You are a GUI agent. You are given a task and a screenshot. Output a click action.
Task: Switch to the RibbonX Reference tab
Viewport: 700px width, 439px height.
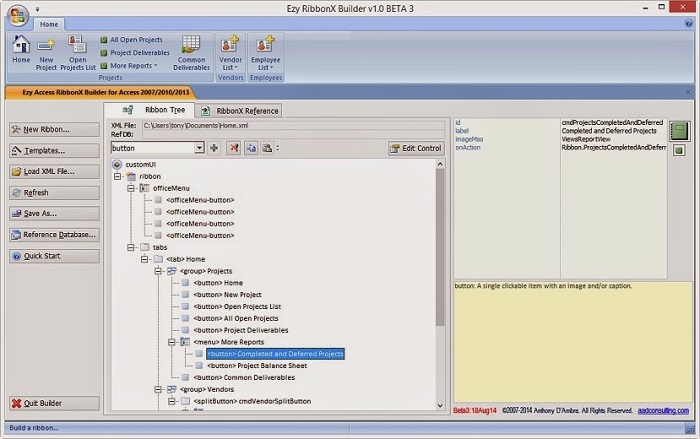(239, 111)
